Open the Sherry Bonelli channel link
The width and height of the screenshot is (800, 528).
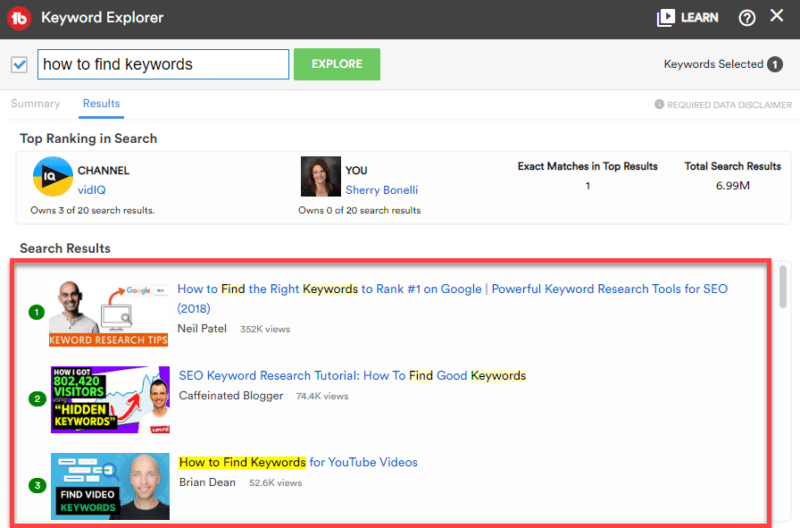pyautogui.click(x=383, y=190)
